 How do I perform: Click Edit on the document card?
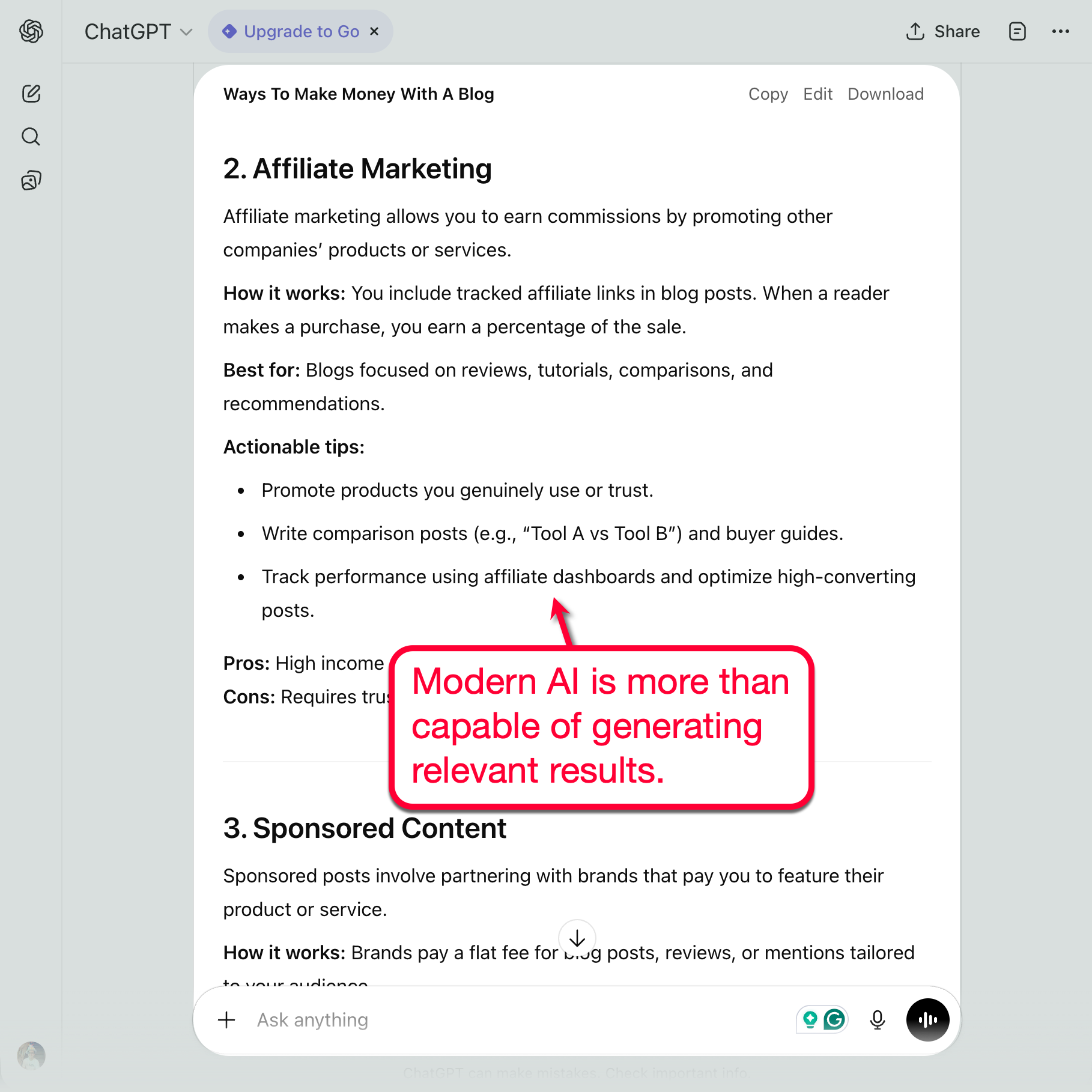(817, 94)
